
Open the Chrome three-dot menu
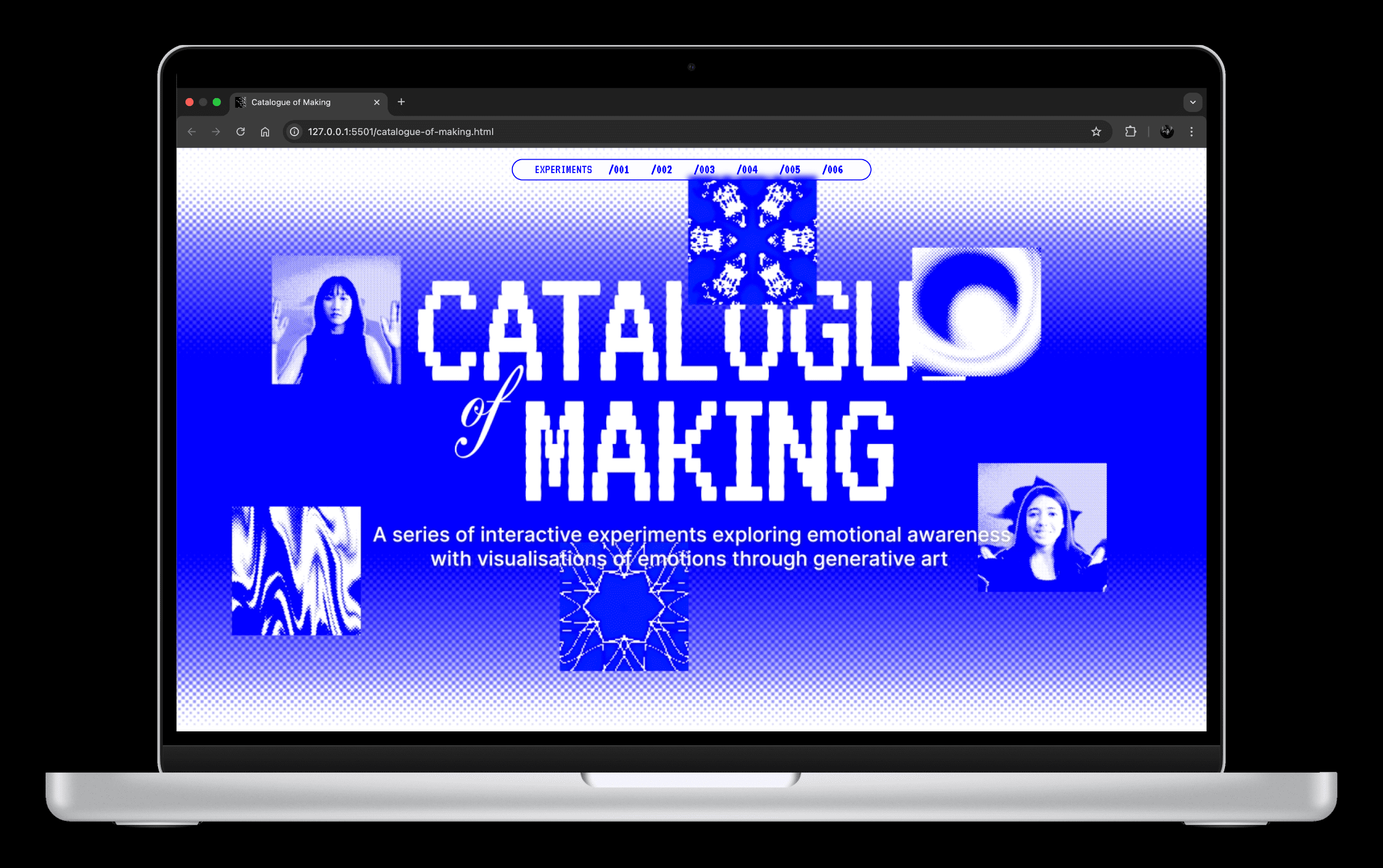click(1192, 132)
